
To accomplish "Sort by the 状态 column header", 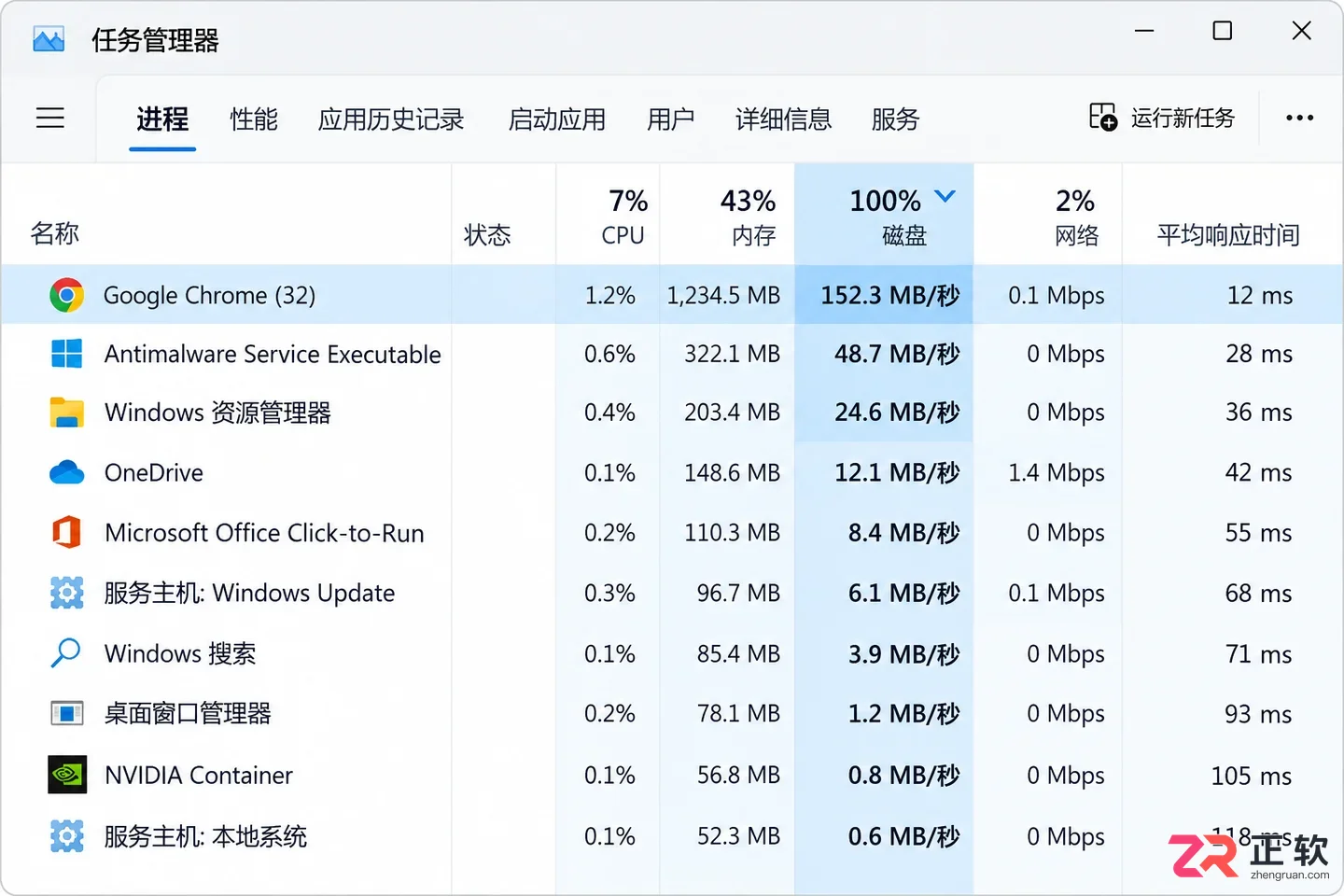I will point(487,234).
